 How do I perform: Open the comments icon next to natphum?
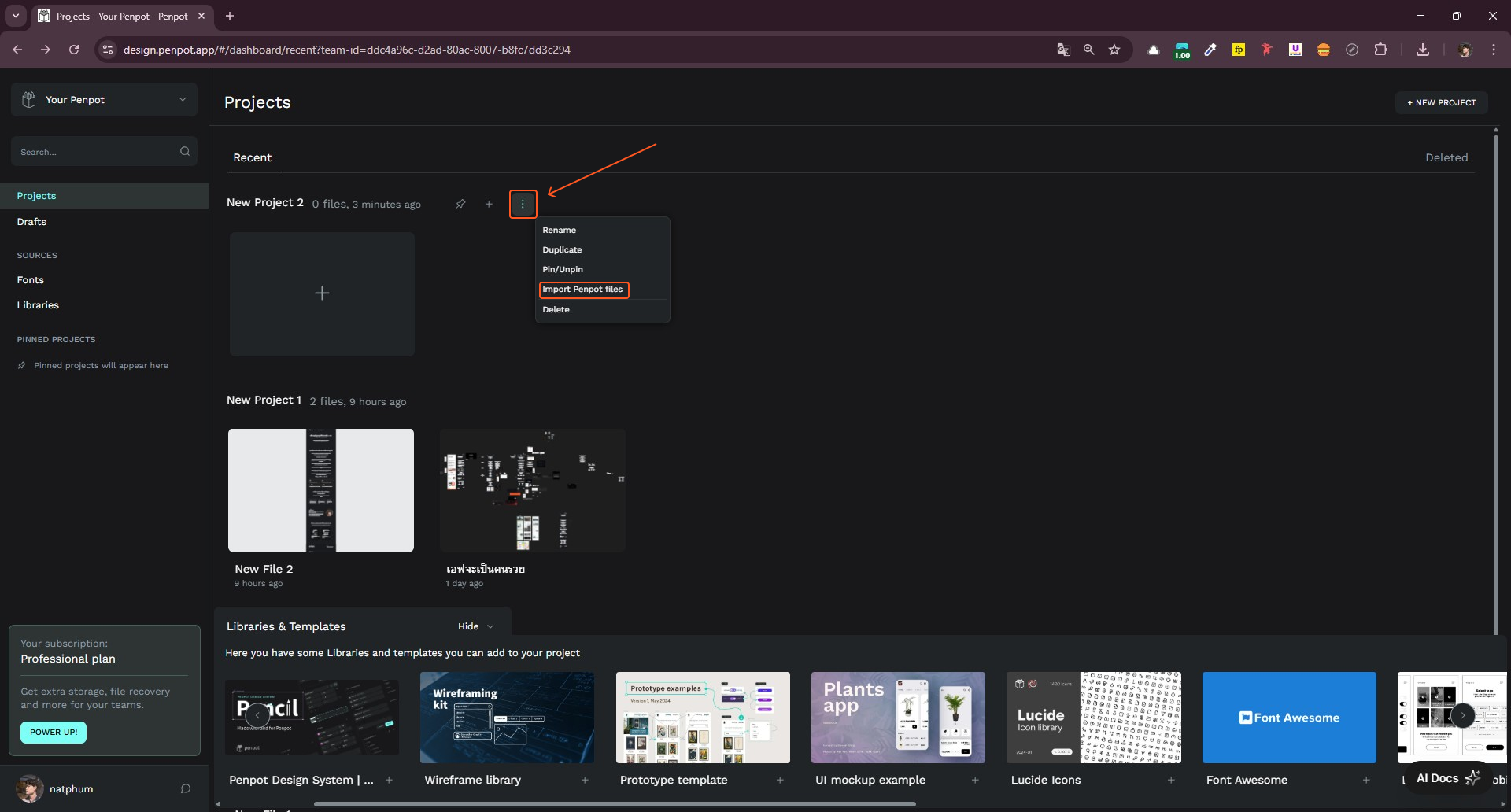(x=186, y=788)
